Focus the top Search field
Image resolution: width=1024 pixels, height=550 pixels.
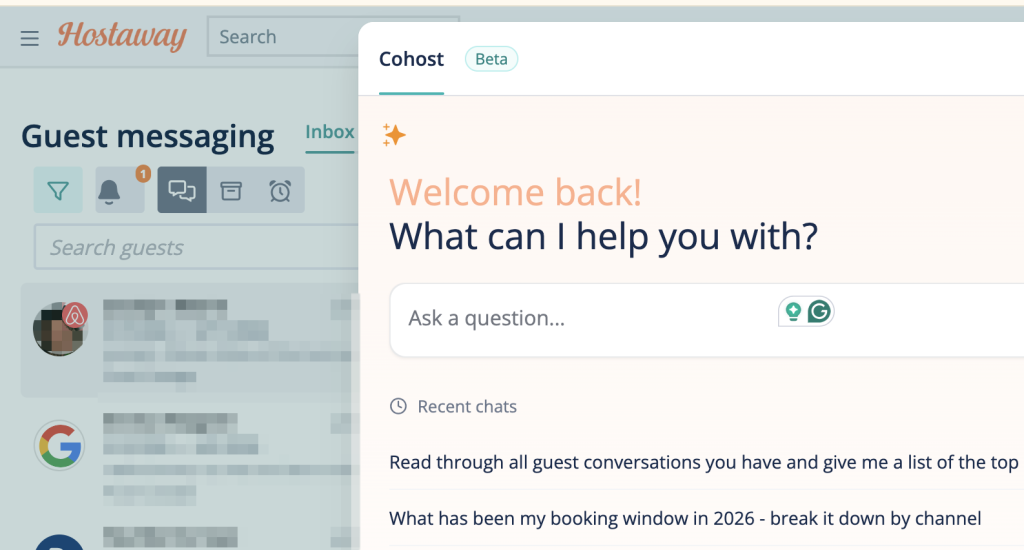(x=283, y=37)
